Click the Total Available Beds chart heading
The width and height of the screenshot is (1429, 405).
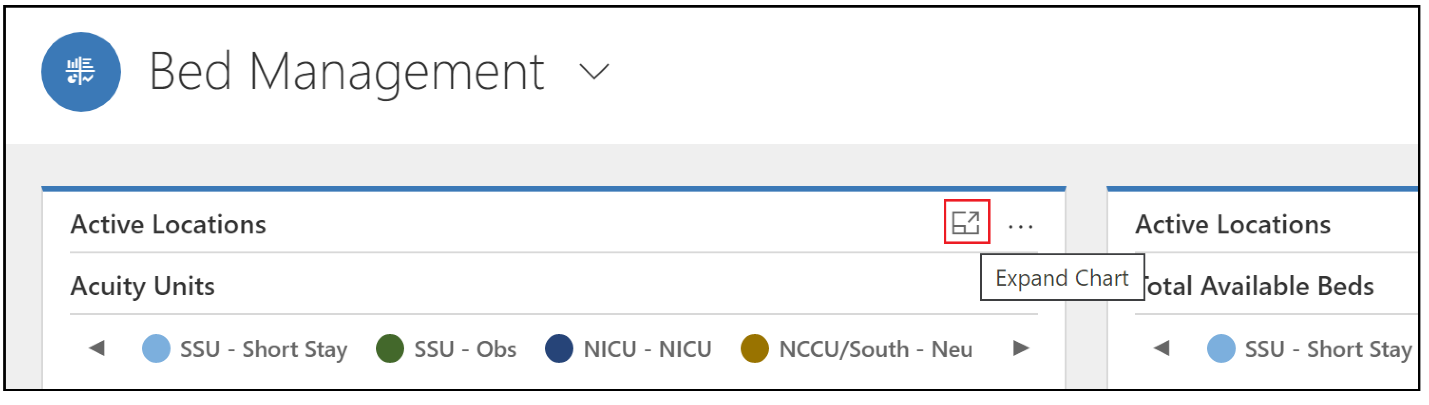pos(1257,287)
